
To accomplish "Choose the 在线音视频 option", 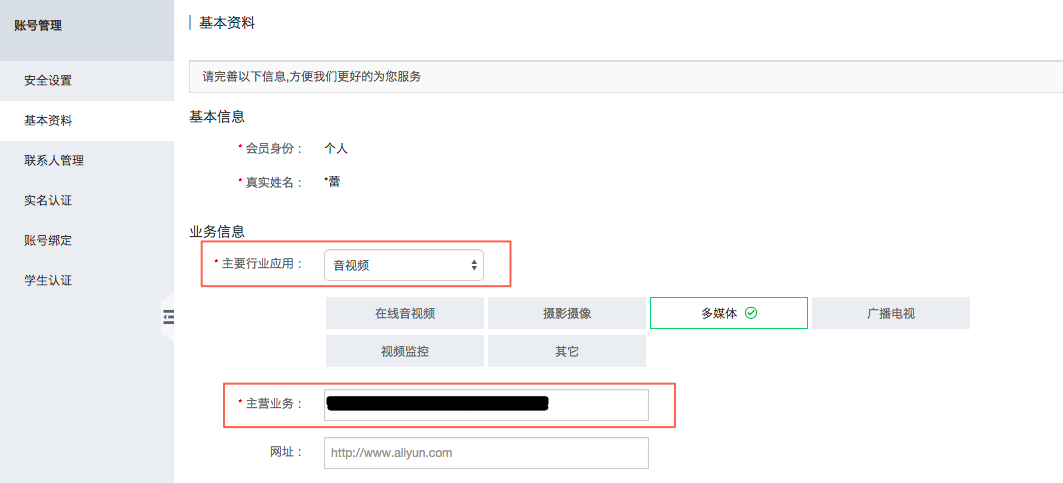I will tap(405, 313).
